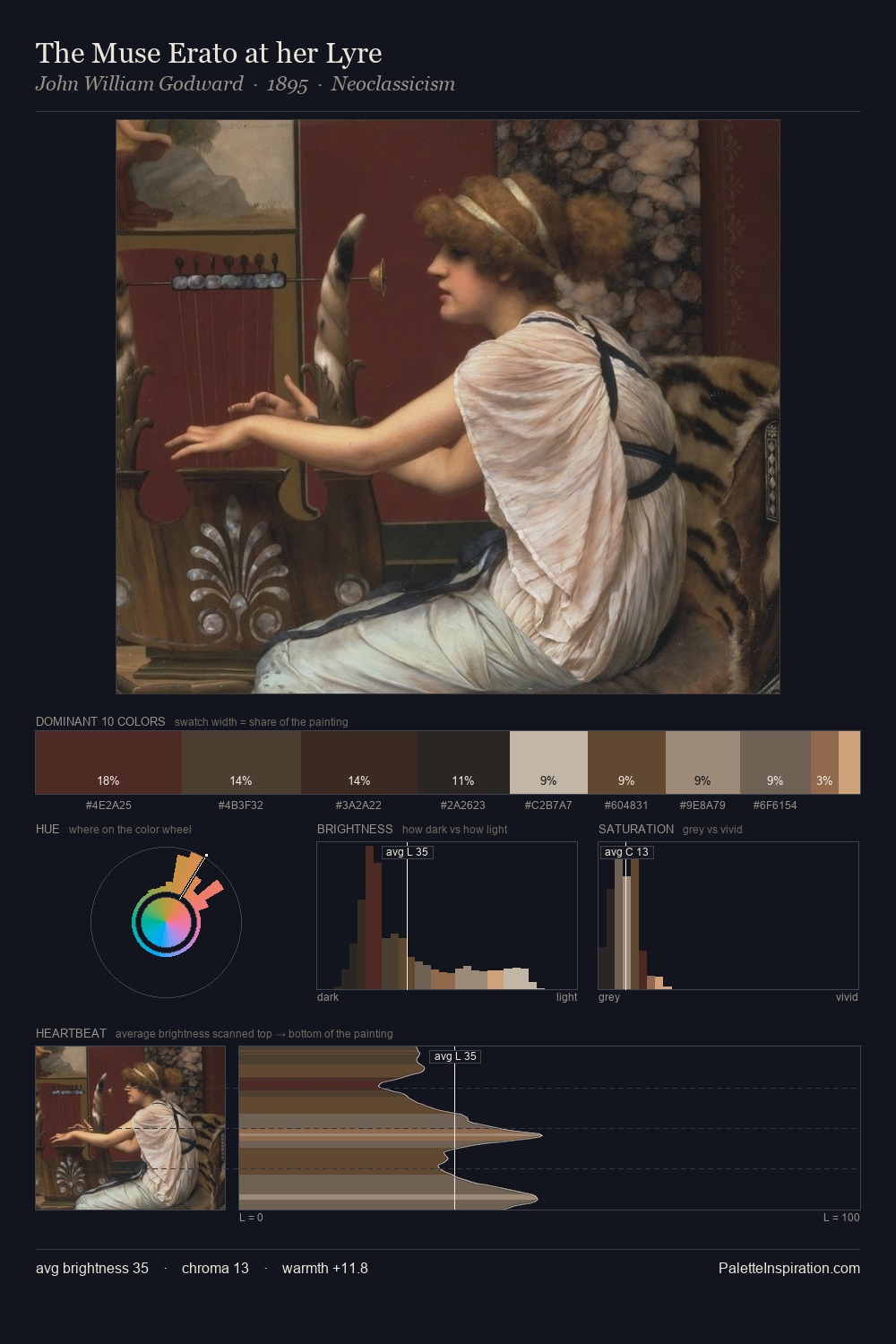Screen dimensions: 896x1344
Task: Click the hex code #9E8A79 text
Action: [702, 805]
